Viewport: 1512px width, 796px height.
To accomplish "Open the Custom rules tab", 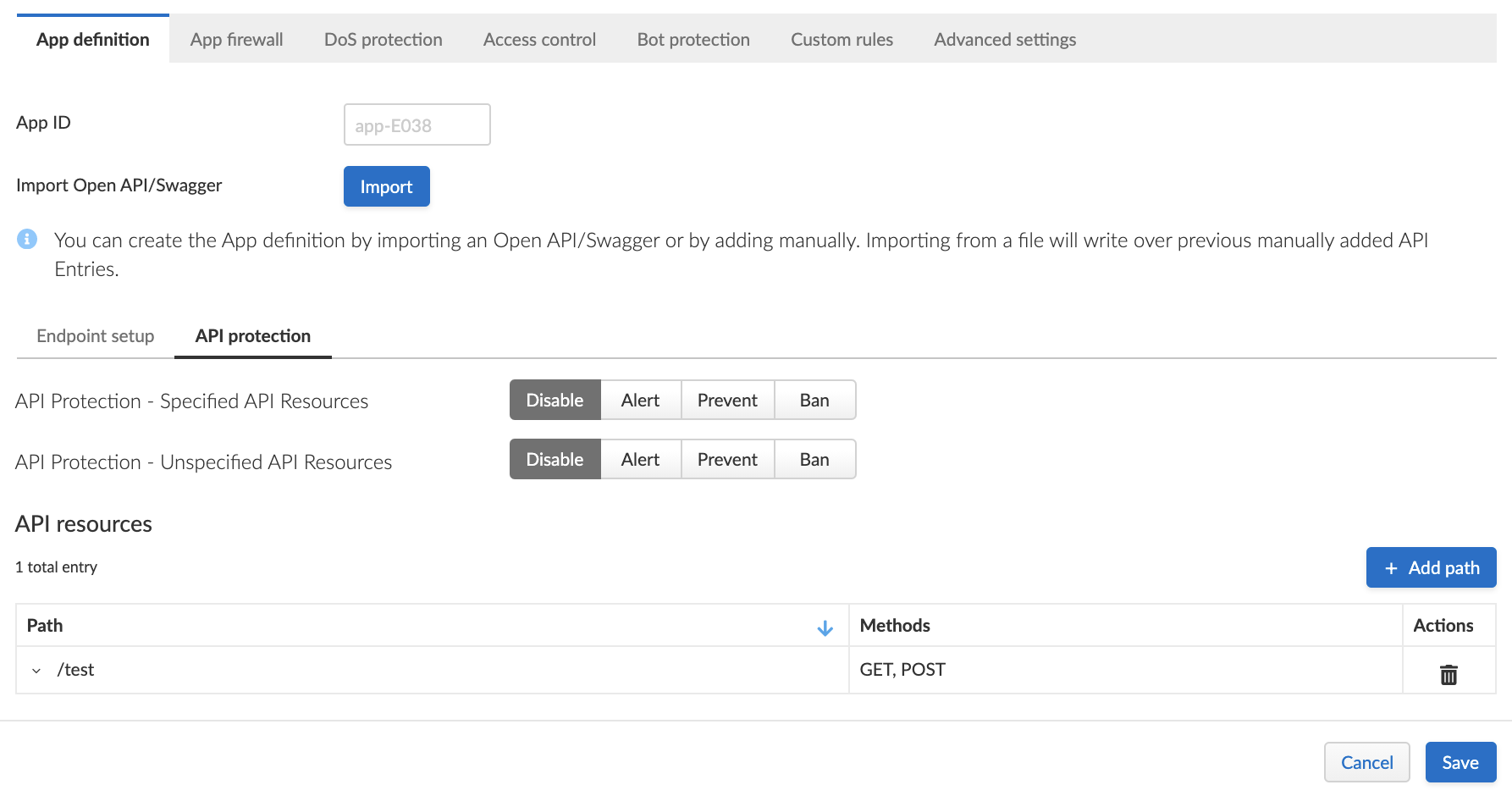I will click(x=842, y=39).
